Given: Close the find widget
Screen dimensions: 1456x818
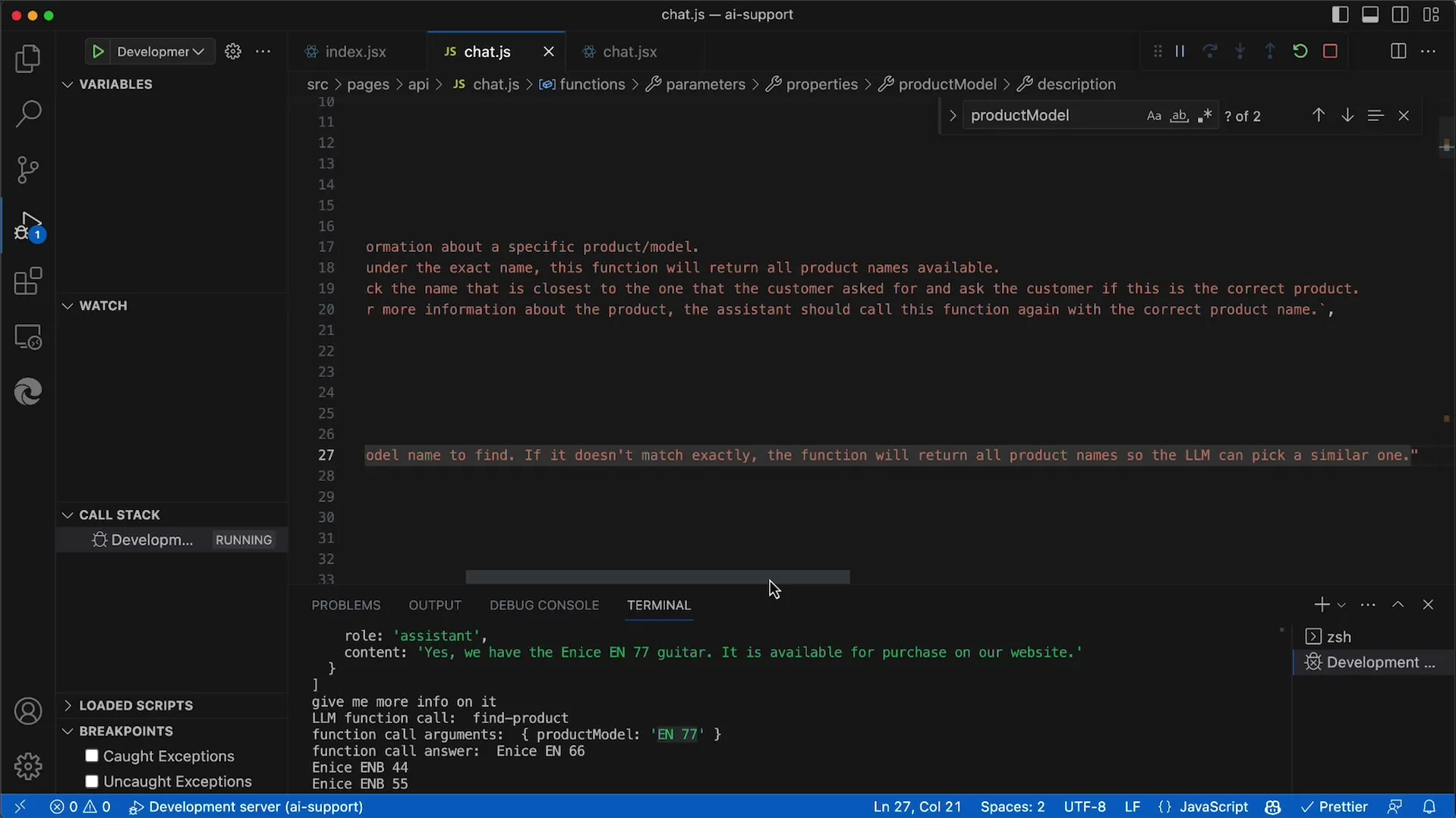Looking at the screenshot, I should [x=1404, y=115].
